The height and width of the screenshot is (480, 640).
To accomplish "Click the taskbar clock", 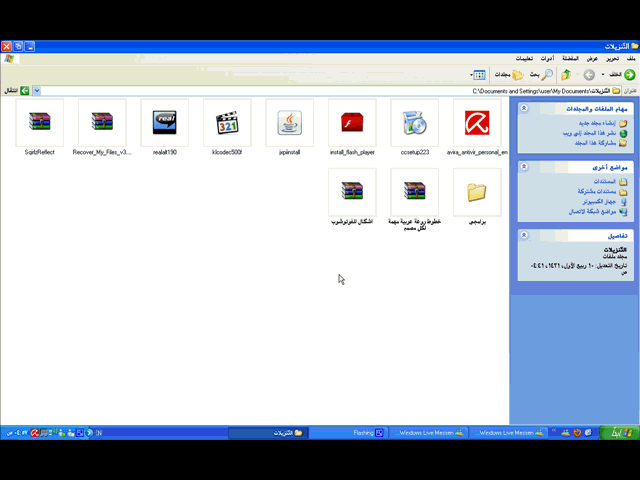I will click(x=17, y=433).
